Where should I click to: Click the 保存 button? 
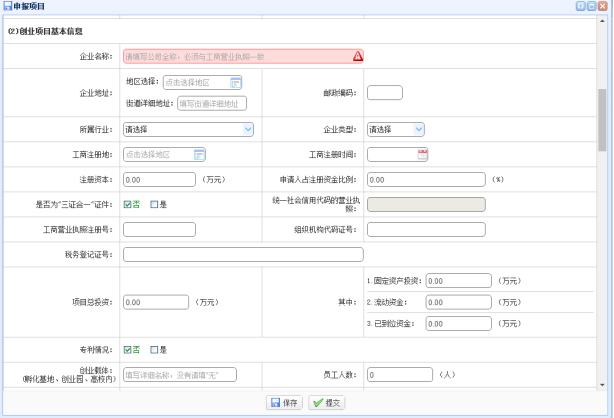[x=284, y=402]
